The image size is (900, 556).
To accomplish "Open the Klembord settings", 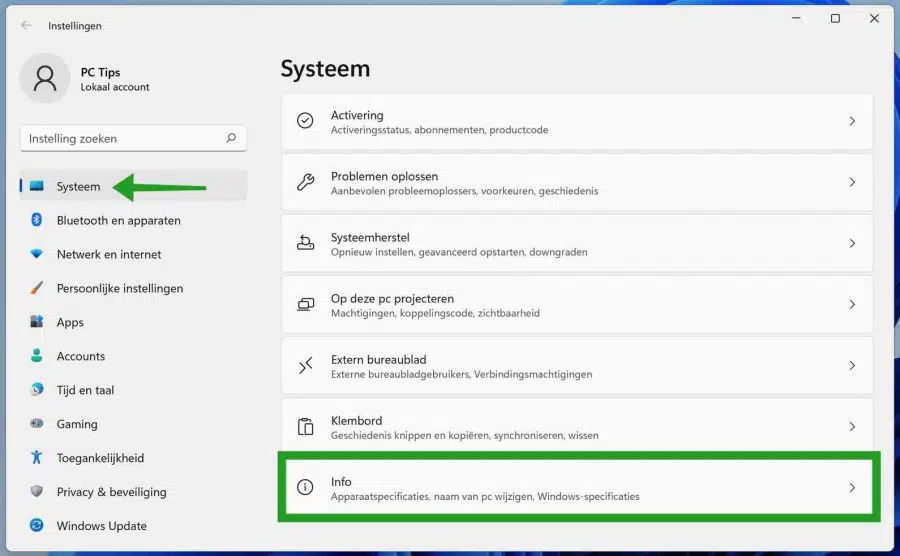I will (577, 426).
